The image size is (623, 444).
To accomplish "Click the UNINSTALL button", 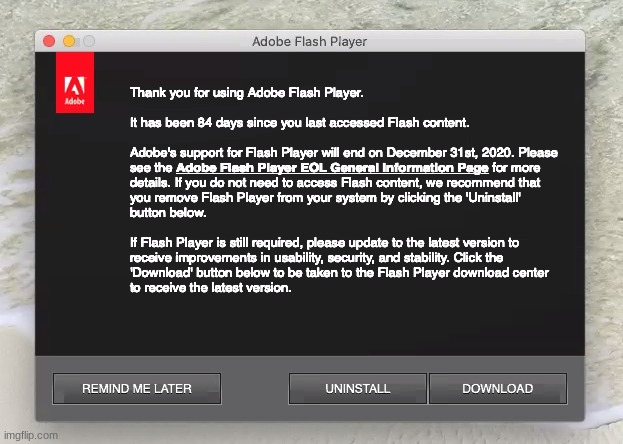I will tap(357, 388).
